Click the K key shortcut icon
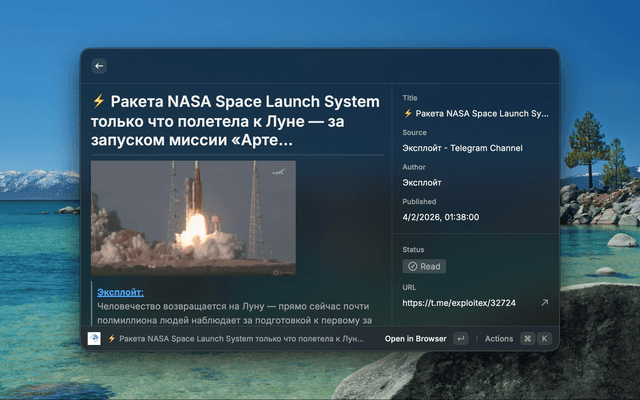Screen dimensions: 640x400 544,339
